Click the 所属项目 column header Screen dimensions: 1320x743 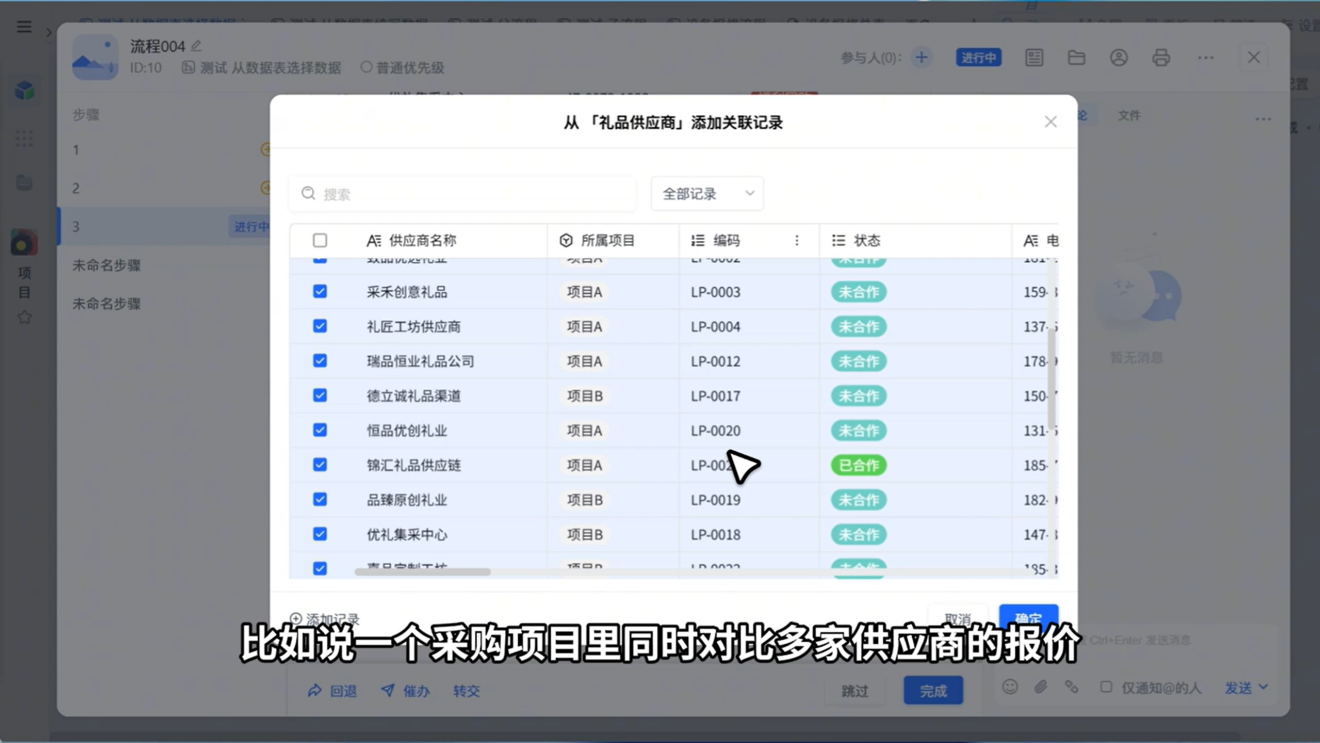[608, 240]
